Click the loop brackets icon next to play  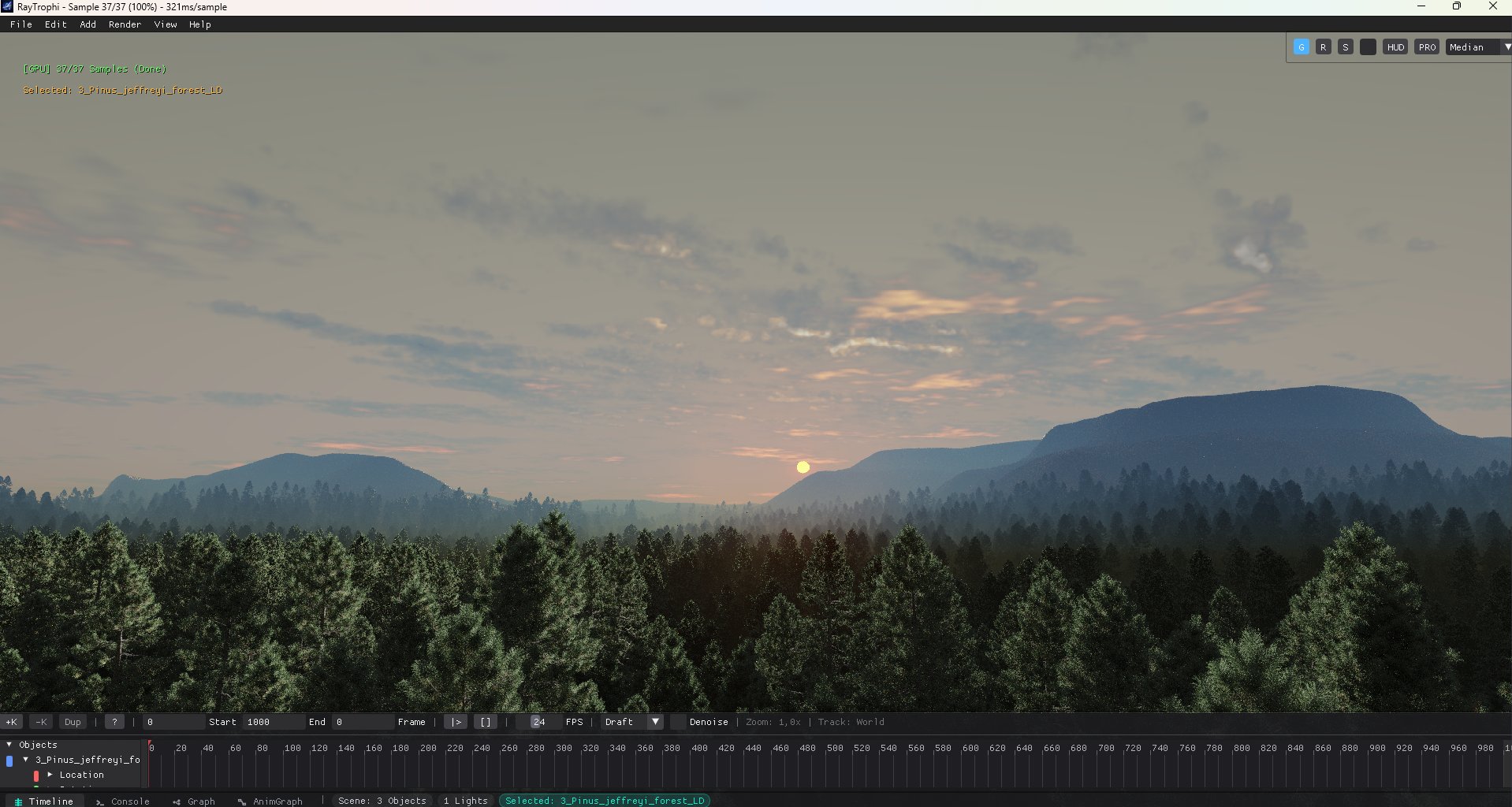[x=486, y=722]
